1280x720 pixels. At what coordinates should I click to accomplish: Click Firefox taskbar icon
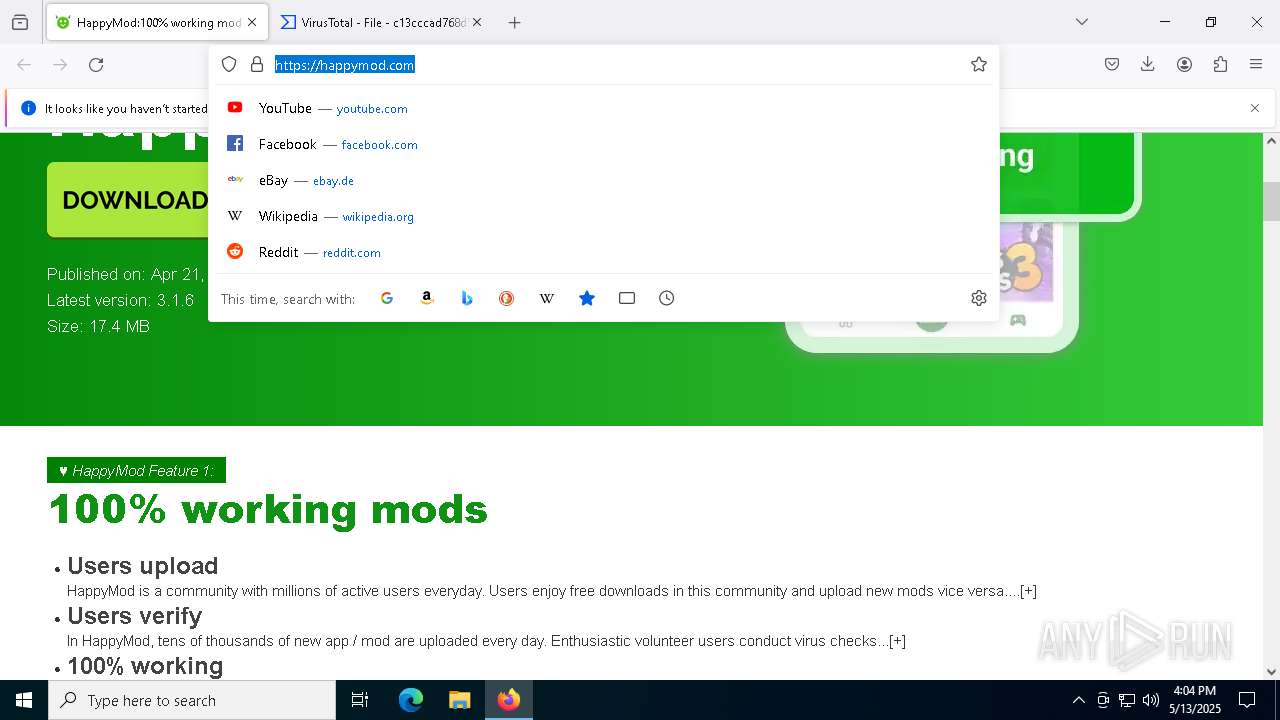point(509,700)
